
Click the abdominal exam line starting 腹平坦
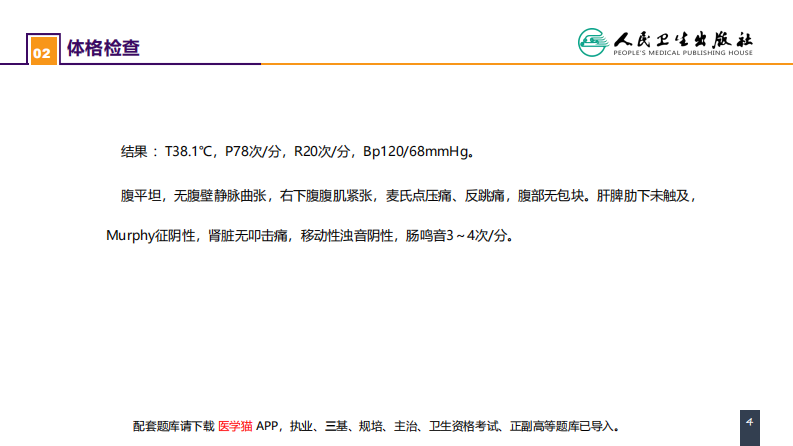click(x=409, y=196)
